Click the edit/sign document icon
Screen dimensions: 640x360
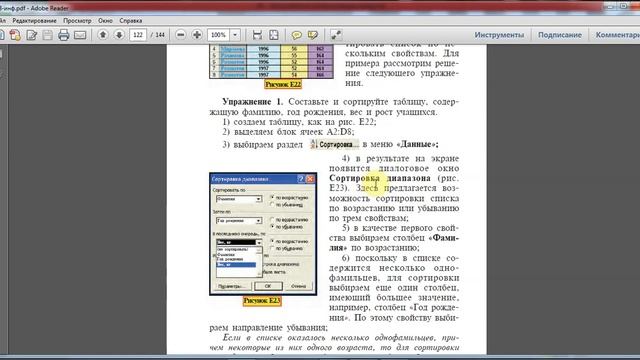click(31, 35)
